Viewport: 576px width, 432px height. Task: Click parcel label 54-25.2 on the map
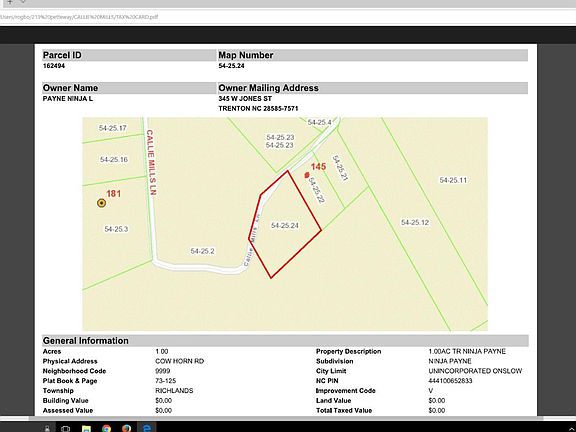[x=202, y=251]
